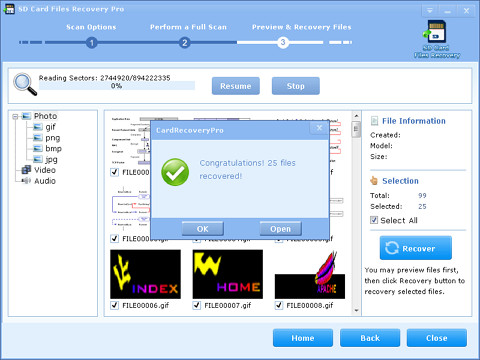Select gif in the Photo tree

tap(50, 127)
